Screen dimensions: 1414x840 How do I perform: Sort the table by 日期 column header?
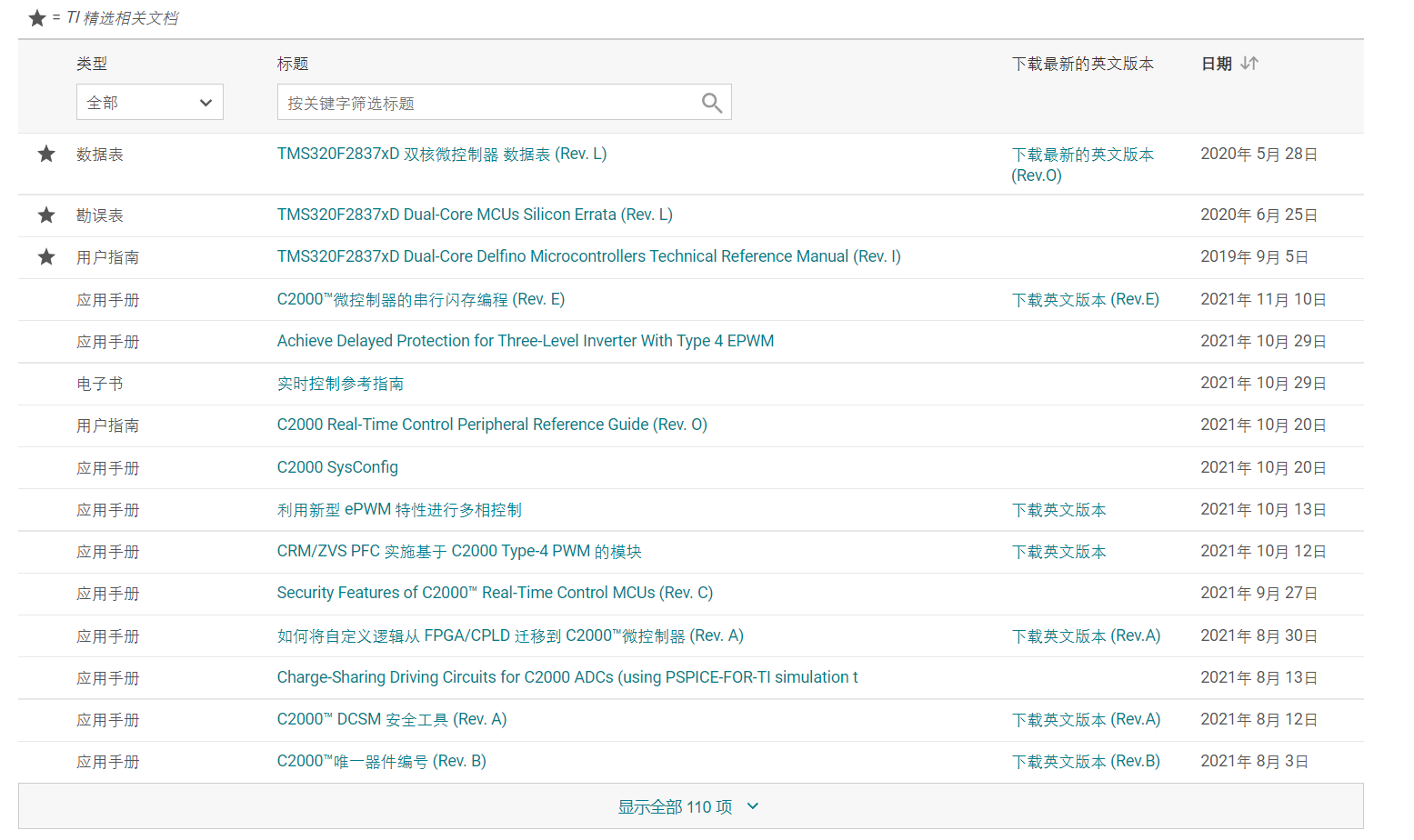click(x=1216, y=63)
